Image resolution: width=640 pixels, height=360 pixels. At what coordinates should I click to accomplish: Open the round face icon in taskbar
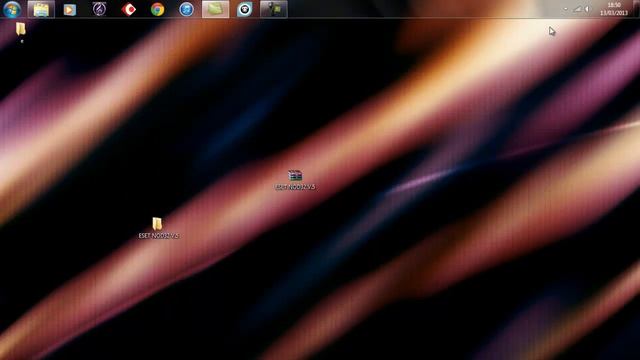244,9
